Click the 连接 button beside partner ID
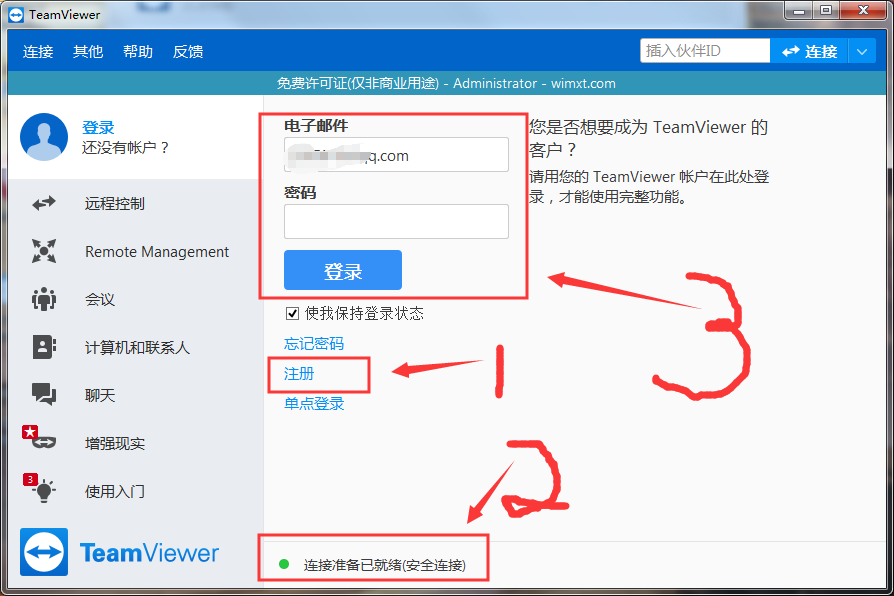 (809, 51)
